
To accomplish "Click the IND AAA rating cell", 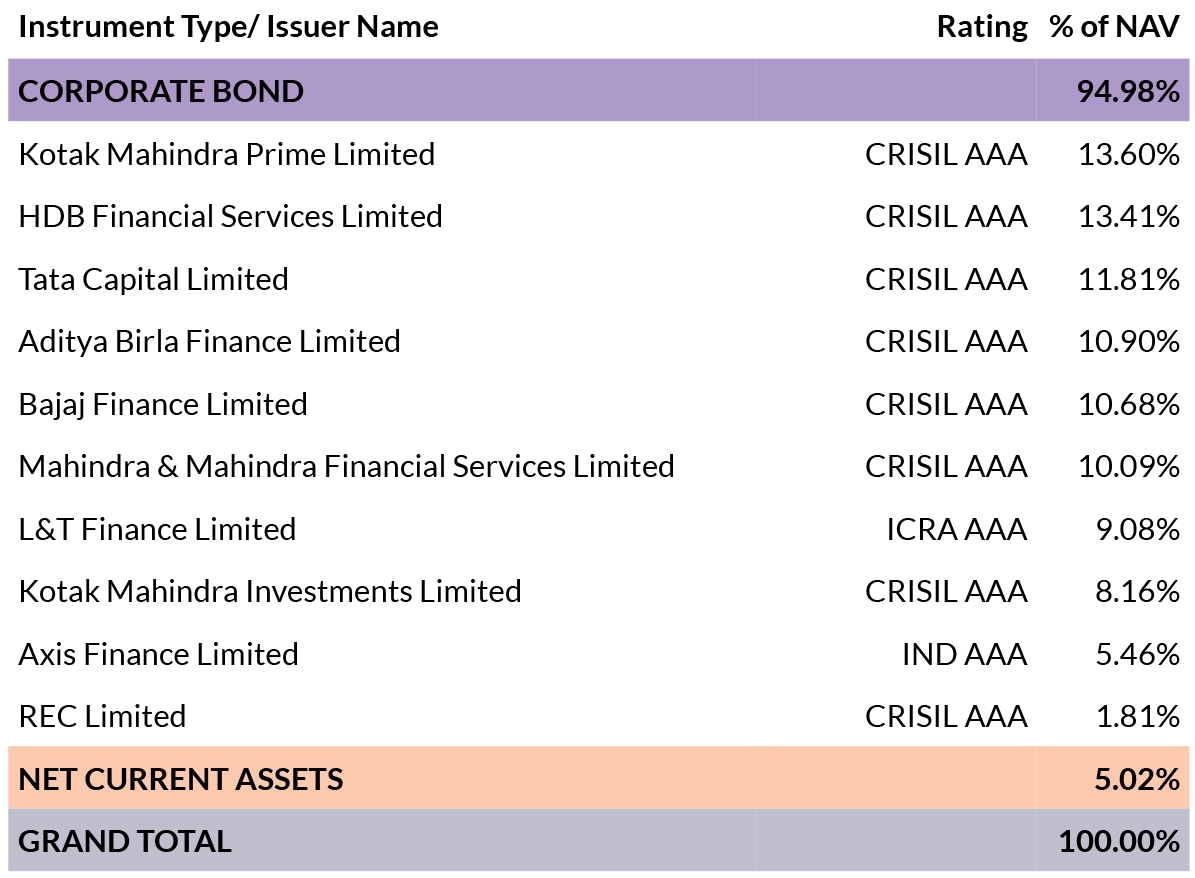I will [x=965, y=654].
